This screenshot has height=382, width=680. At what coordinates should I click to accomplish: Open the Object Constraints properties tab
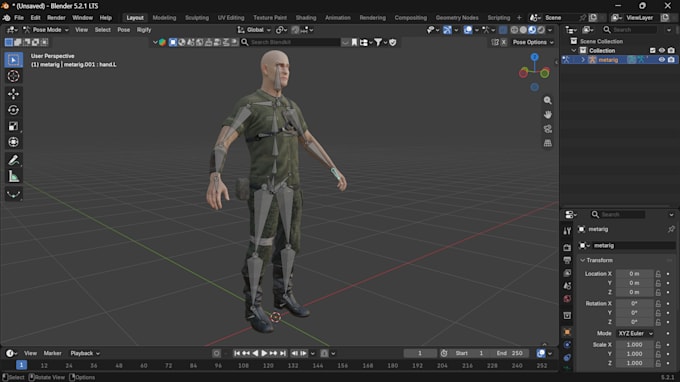click(x=567, y=358)
